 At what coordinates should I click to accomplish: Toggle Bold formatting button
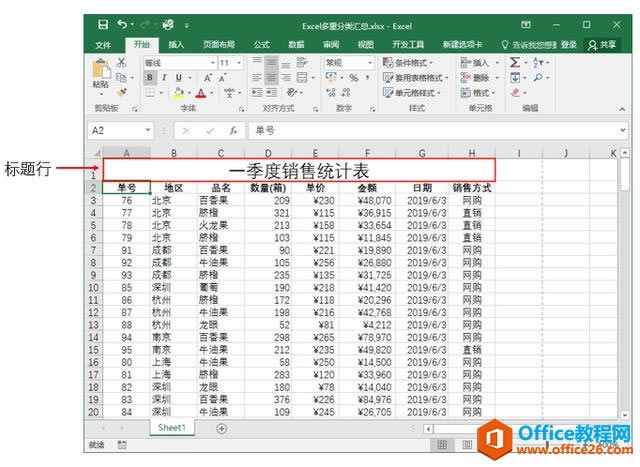(x=149, y=78)
